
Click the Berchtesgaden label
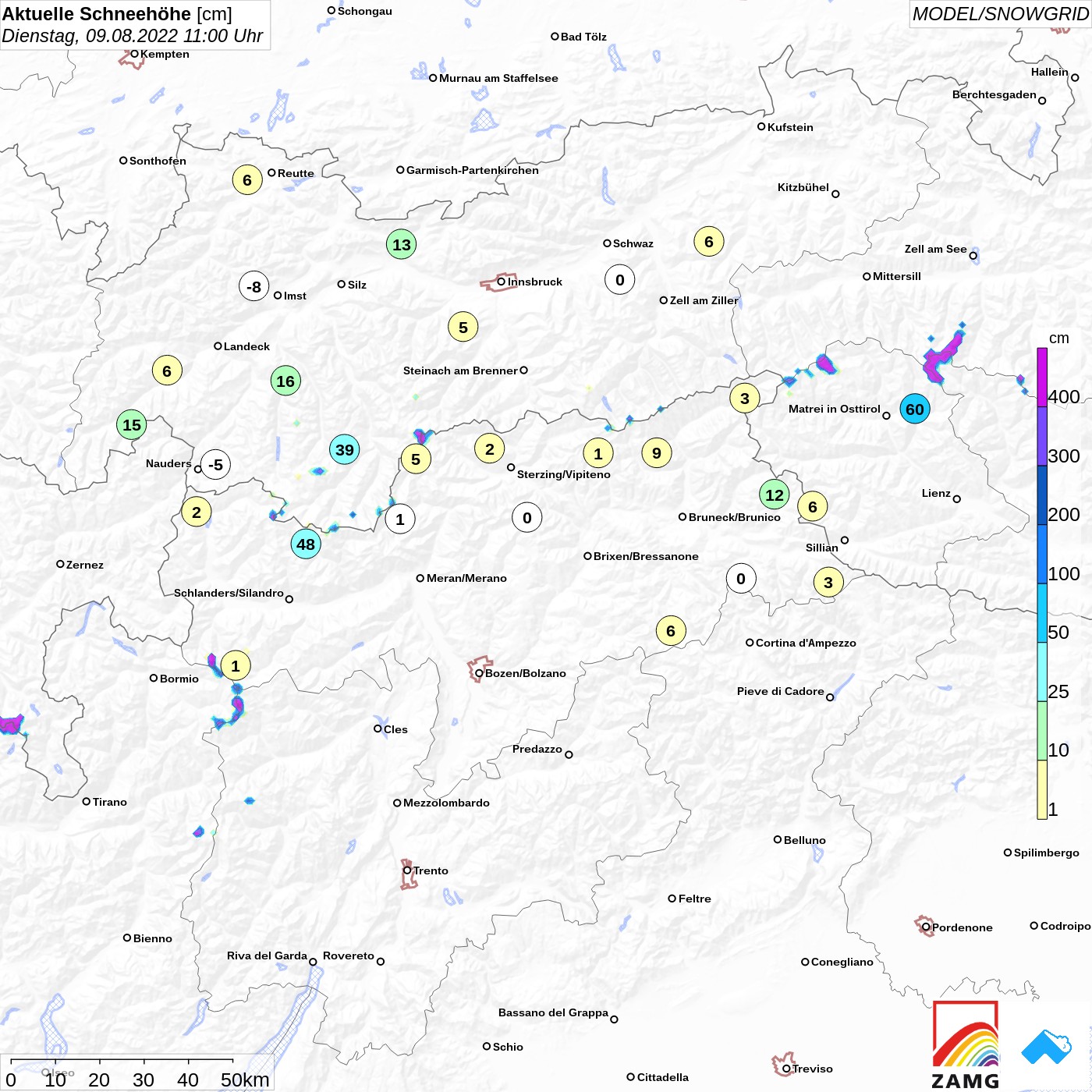(x=994, y=94)
